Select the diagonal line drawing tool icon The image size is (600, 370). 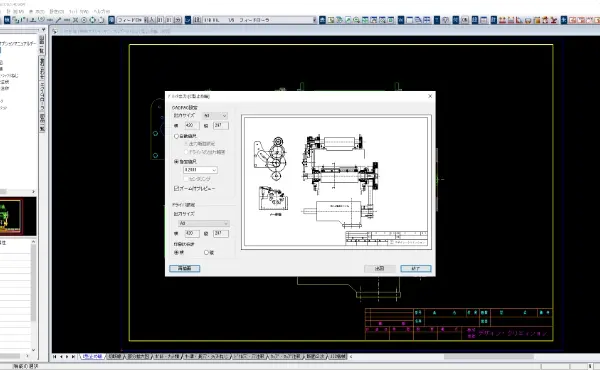(58, 20)
